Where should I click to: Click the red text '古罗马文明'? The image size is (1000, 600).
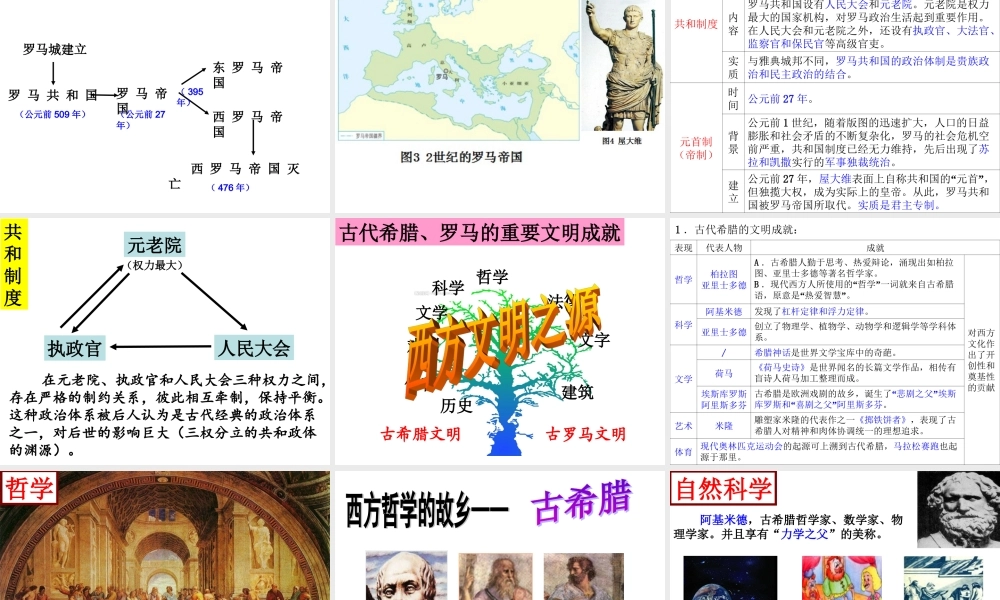coord(586,434)
